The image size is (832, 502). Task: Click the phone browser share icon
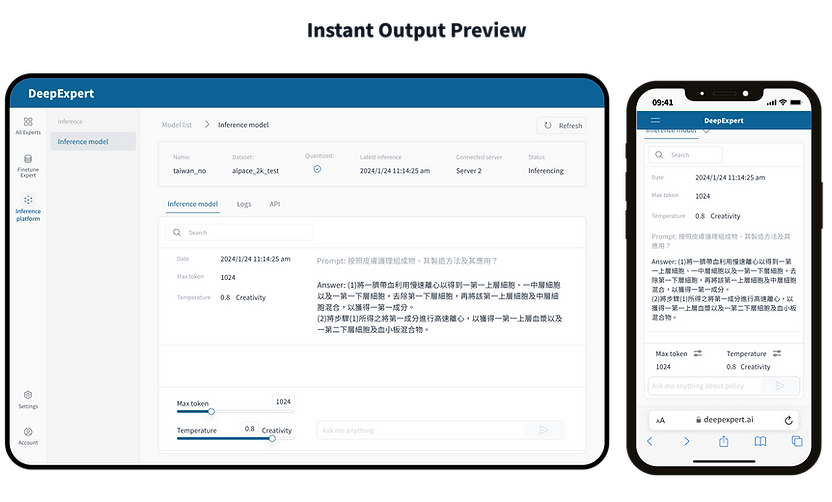point(723,441)
